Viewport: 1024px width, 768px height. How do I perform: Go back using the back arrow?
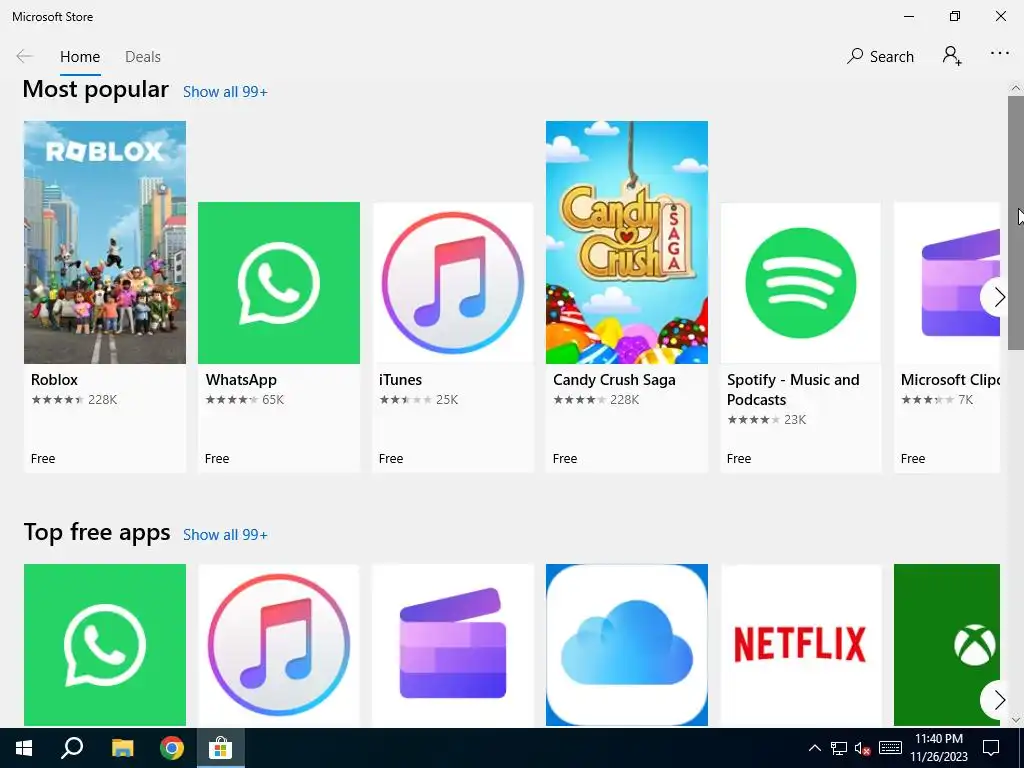point(24,56)
